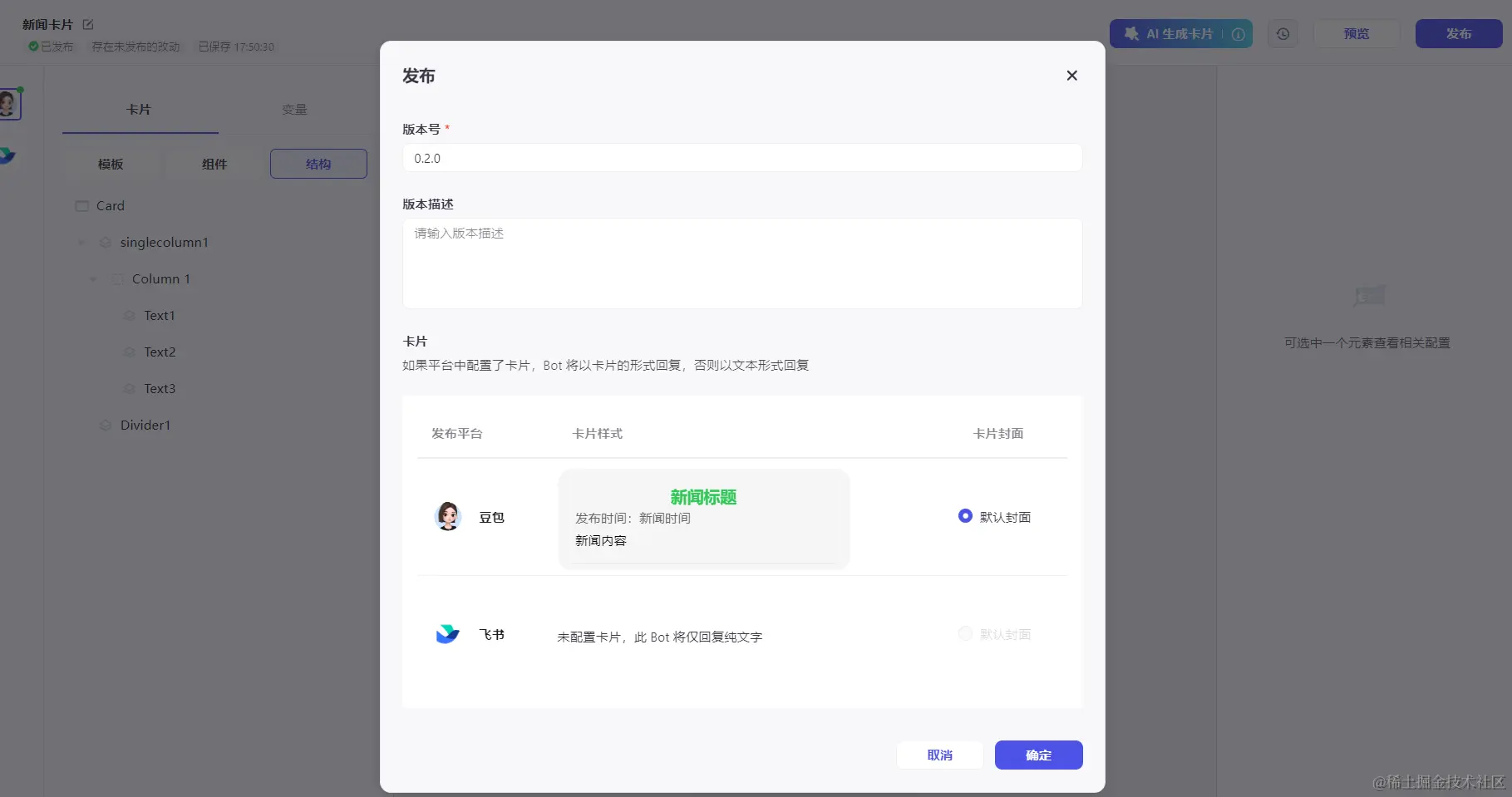Click the 卡片样式 column header

click(598, 434)
